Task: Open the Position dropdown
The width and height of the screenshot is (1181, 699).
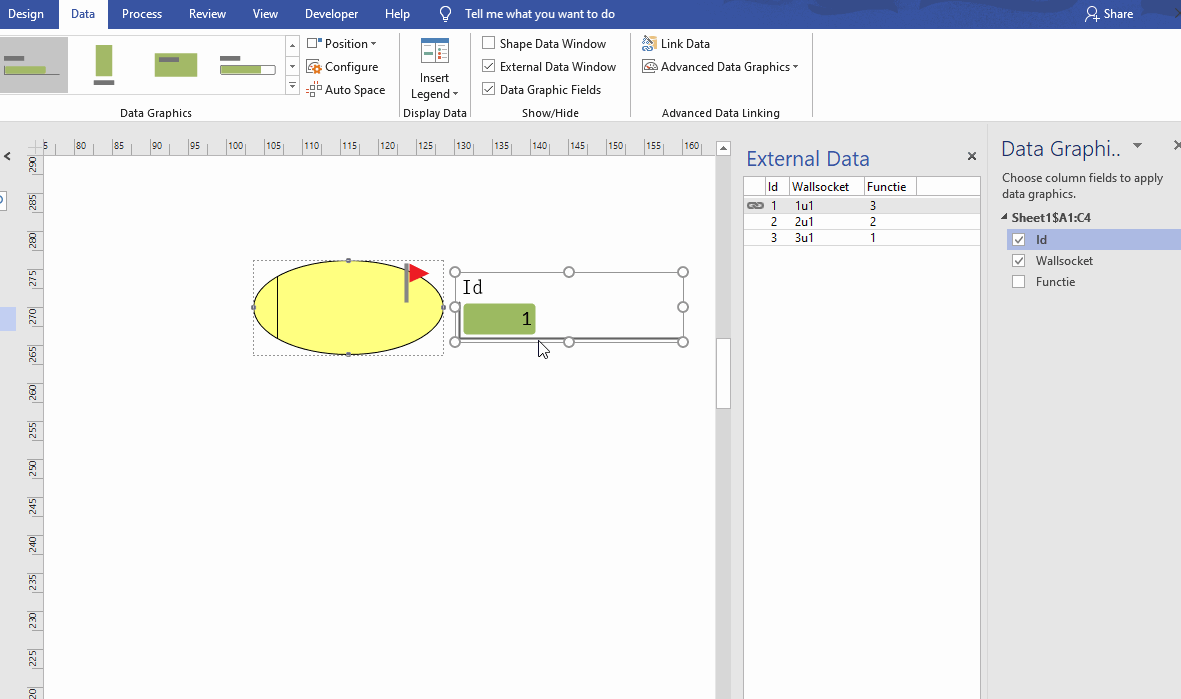Action: (342, 44)
